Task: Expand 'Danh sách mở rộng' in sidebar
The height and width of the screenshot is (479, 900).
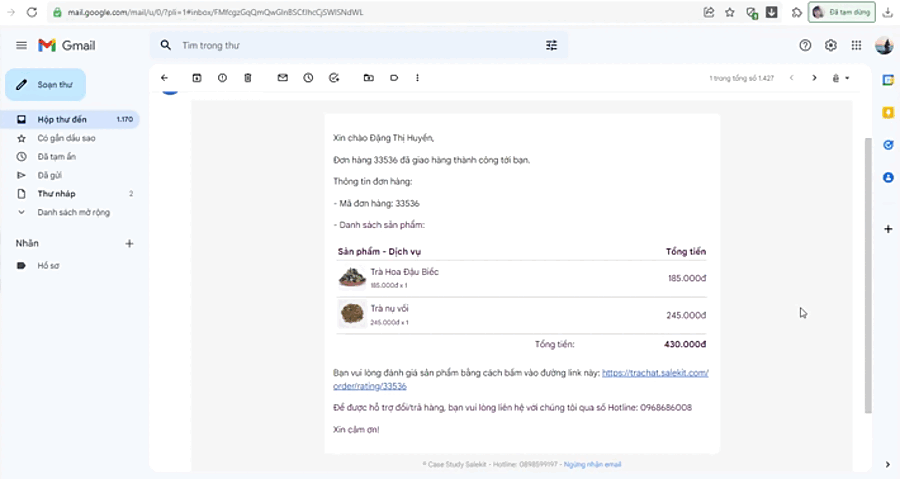Action: click(x=73, y=212)
